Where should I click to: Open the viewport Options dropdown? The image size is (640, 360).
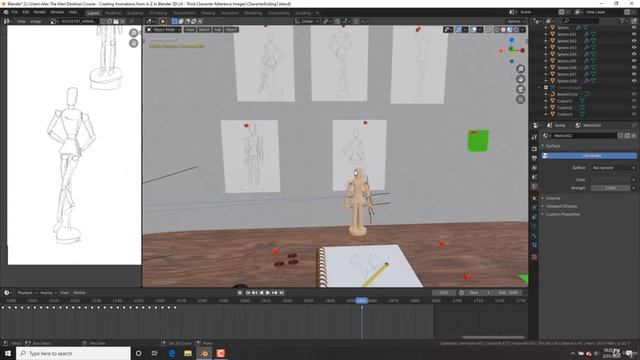pos(516,21)
